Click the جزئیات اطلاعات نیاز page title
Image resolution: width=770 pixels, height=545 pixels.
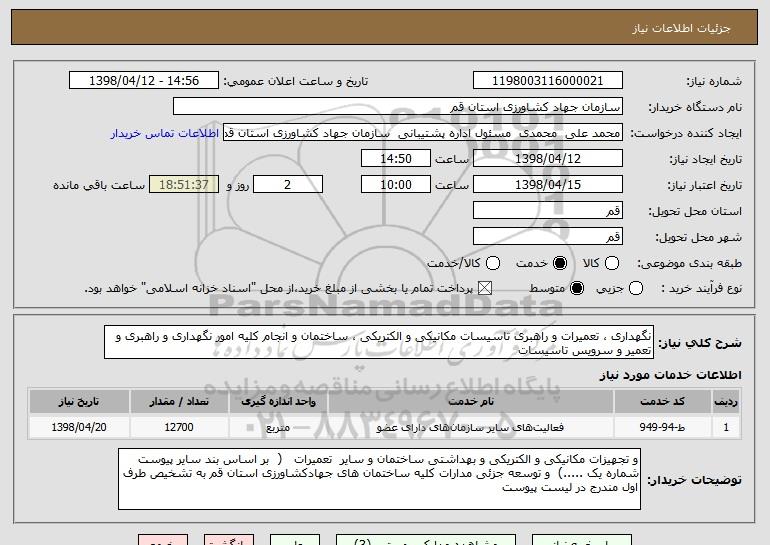coord(681,28)
